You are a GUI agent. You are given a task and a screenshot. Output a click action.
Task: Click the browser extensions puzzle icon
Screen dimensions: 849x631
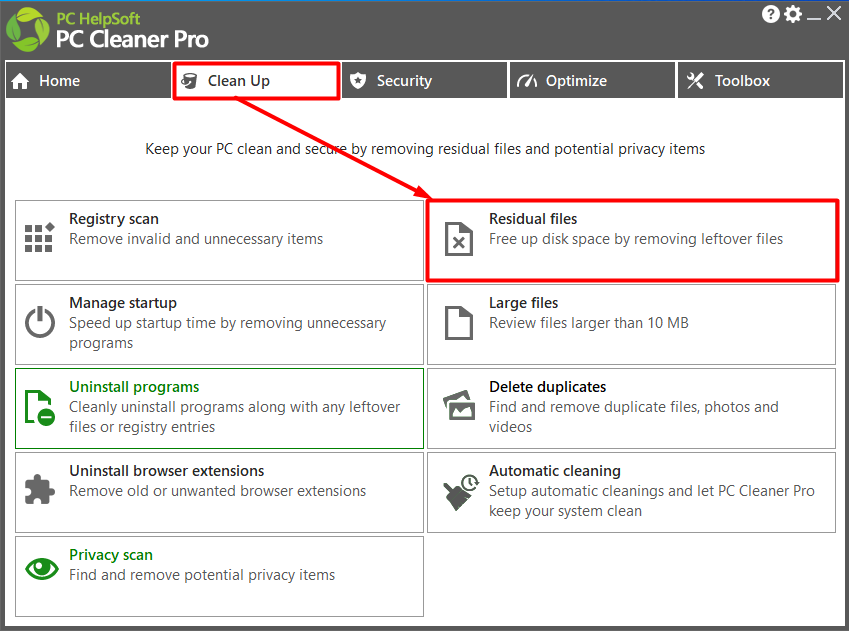tap(40, 489)
